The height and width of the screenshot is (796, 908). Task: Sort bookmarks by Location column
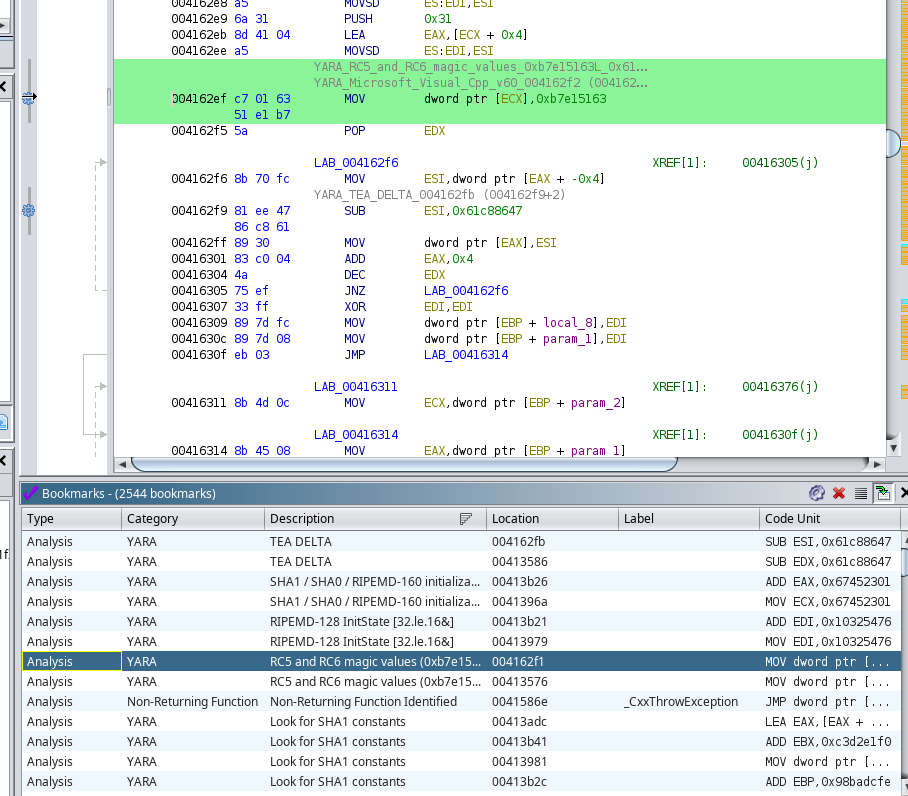point(552,519)
